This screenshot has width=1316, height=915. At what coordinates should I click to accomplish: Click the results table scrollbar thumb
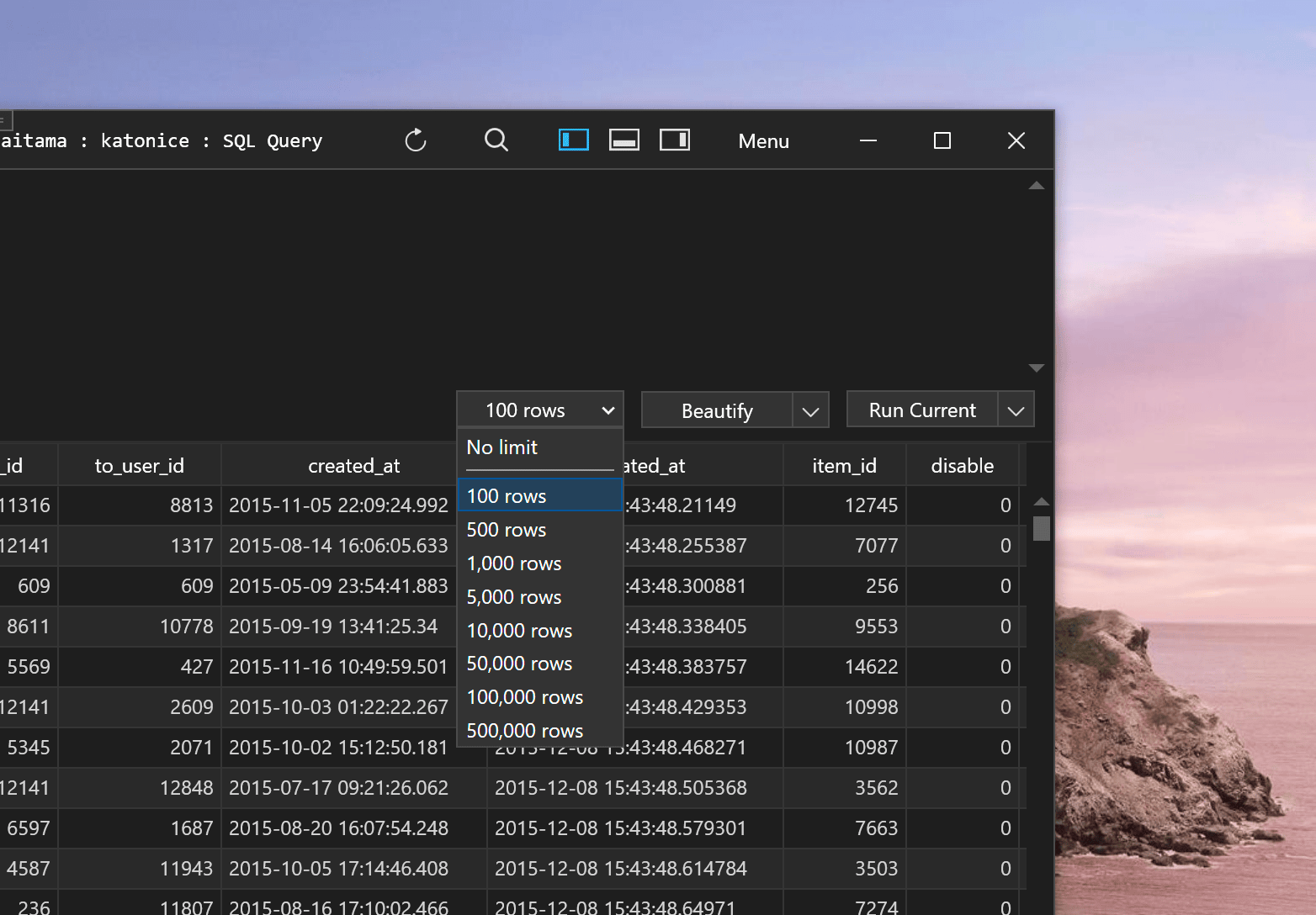pyautogui.click(x=1042, y=528)
